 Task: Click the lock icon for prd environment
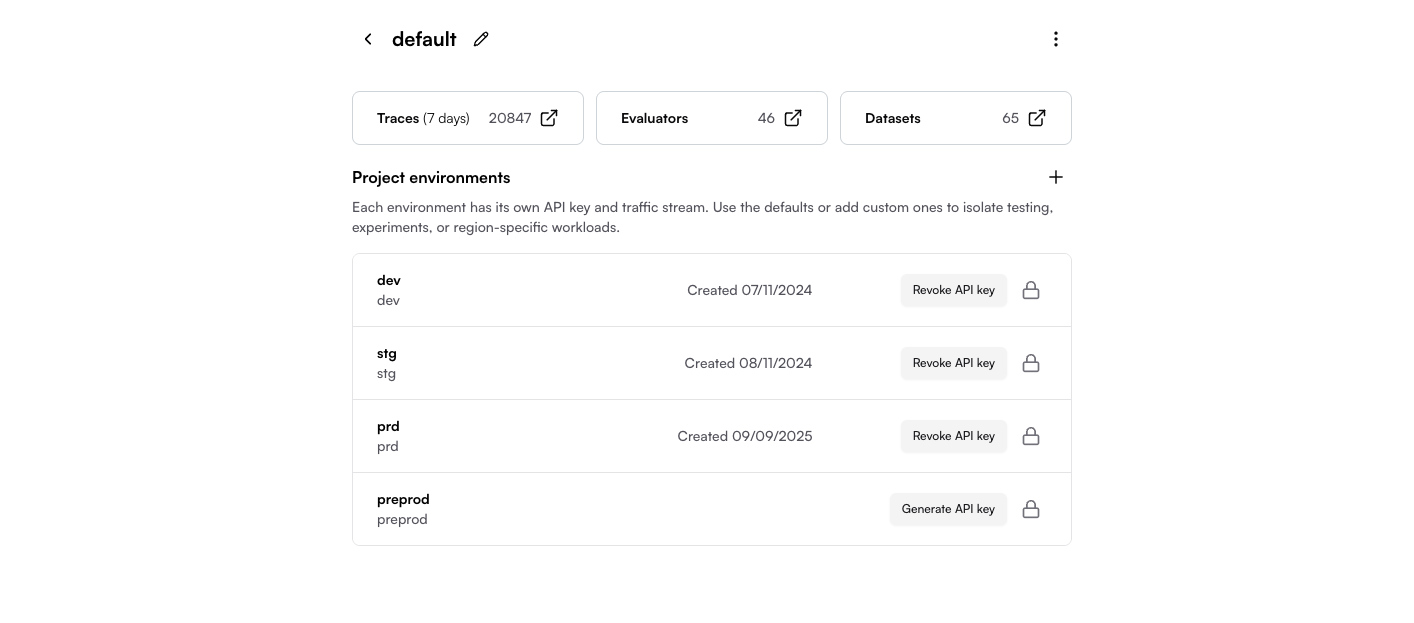click(x=1031, y=436)
